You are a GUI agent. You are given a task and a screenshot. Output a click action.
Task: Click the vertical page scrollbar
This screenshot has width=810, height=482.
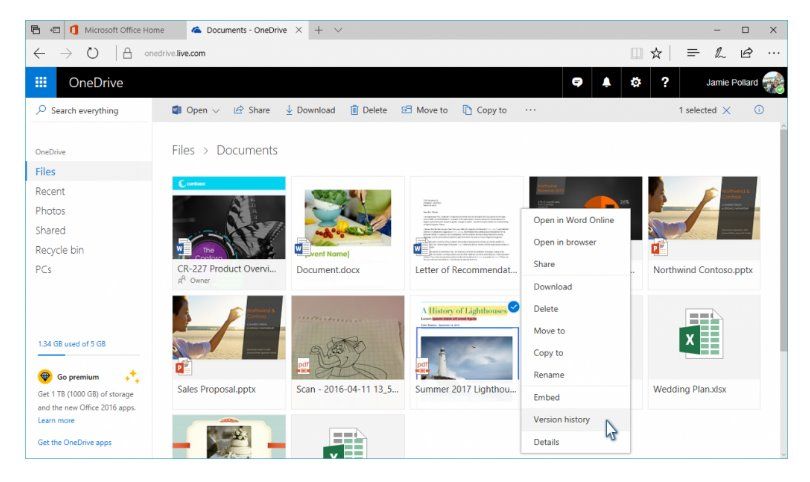(784, 238)
